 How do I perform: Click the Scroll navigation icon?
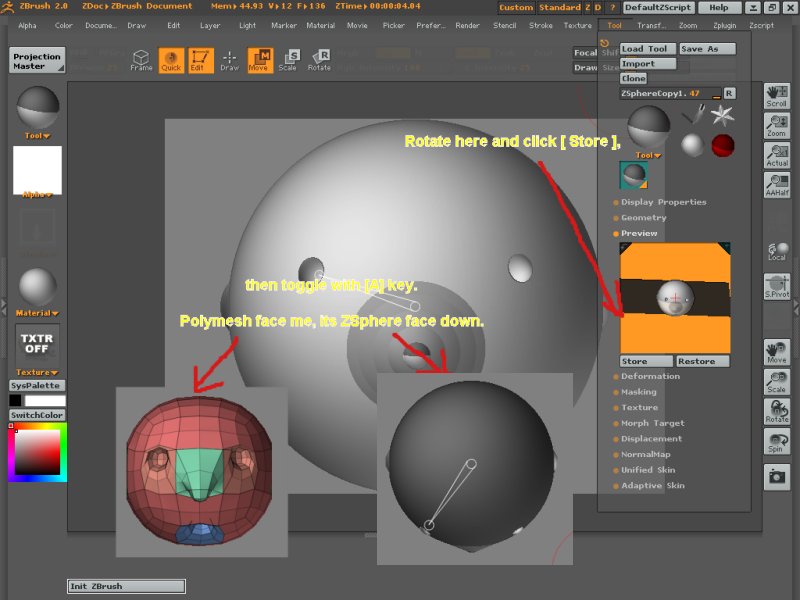[777, 96]
